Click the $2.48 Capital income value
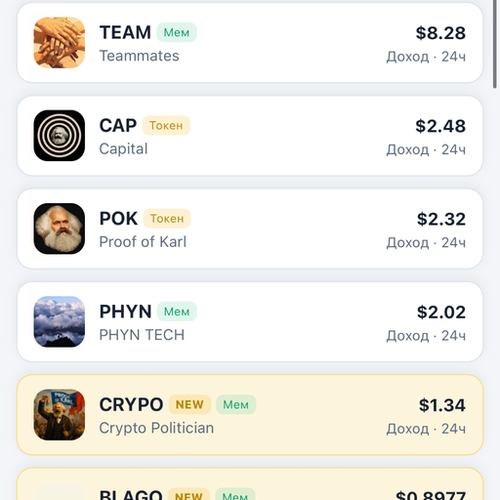The height and width of the screenshot is (500, 500). (x=441, y=126)
